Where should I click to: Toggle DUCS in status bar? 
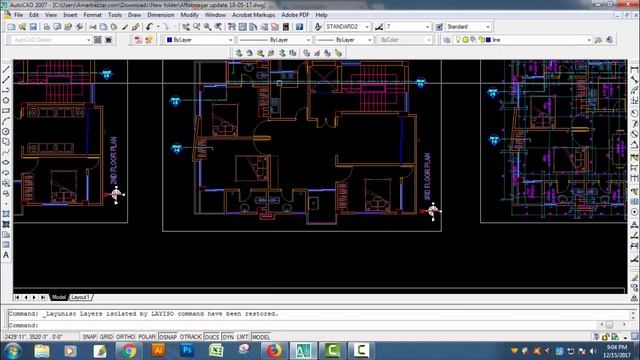(211, 337)
